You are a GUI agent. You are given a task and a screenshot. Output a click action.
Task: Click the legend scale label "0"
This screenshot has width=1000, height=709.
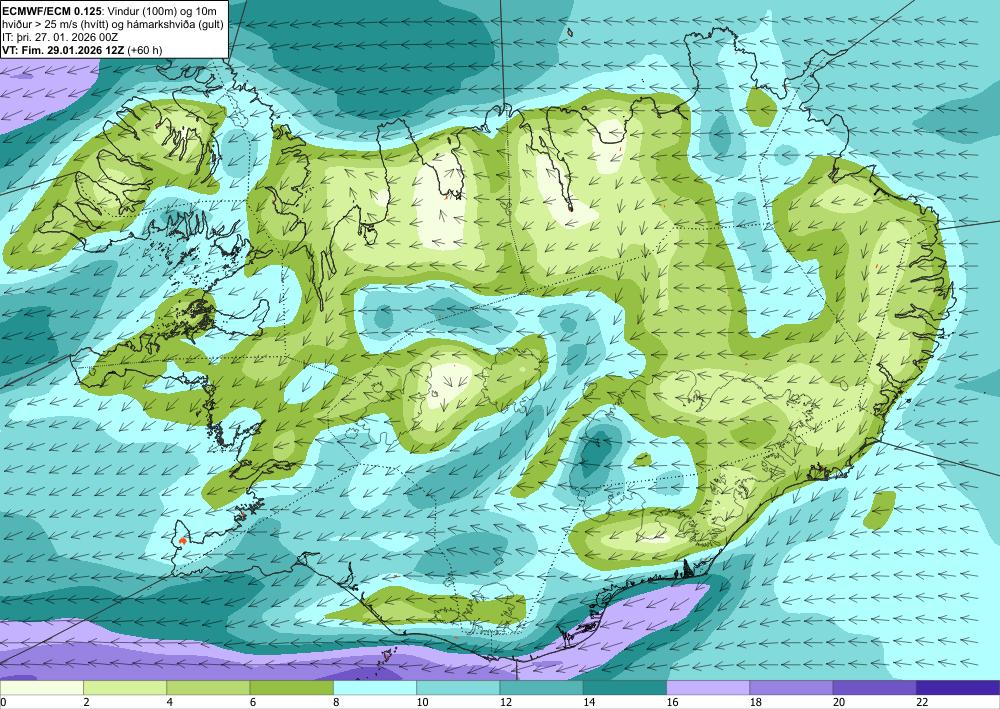[3, 703]
